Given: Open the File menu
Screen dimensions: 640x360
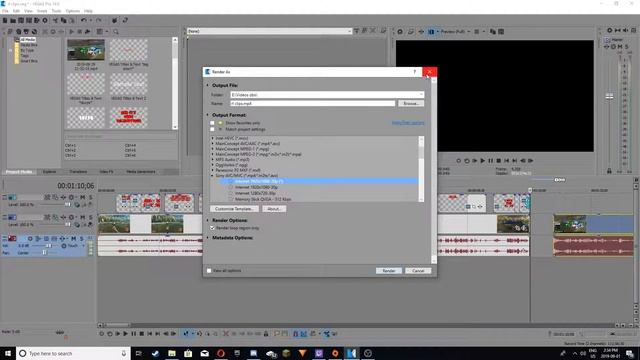Looking at the screenshot, I should pyautogui.click(x=5, y=11).
